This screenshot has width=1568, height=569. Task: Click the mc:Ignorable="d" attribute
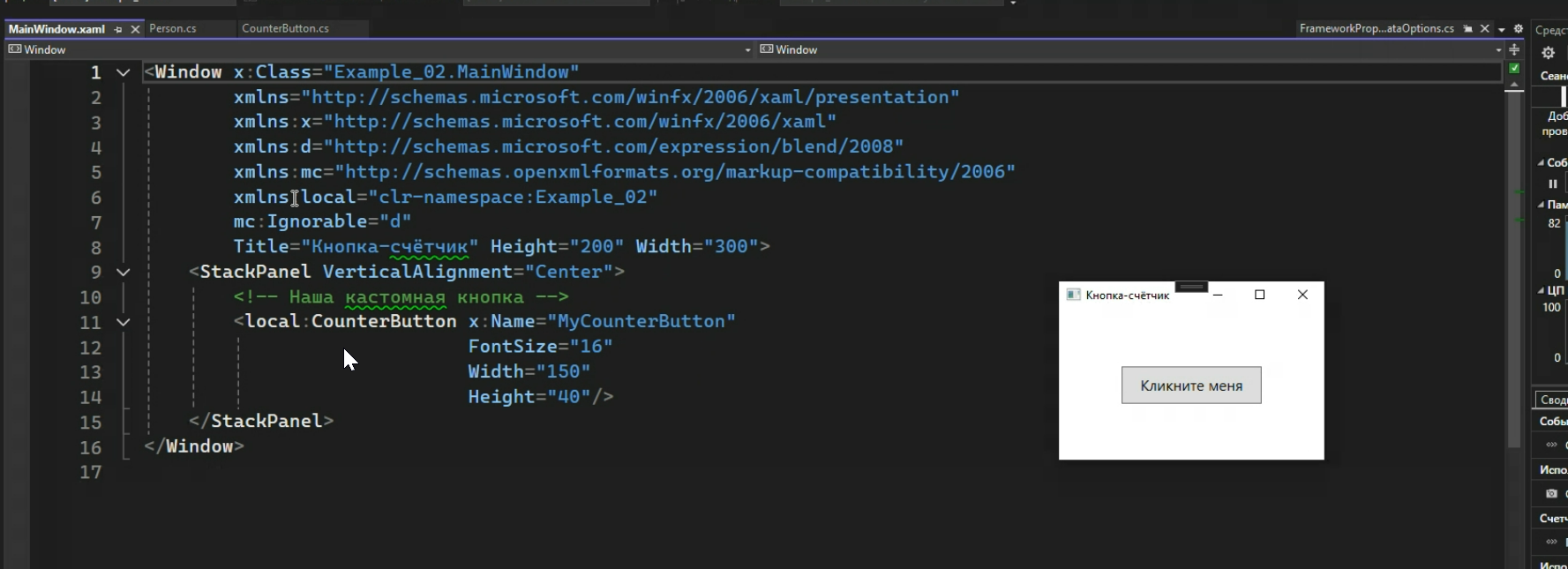point(322,222)
